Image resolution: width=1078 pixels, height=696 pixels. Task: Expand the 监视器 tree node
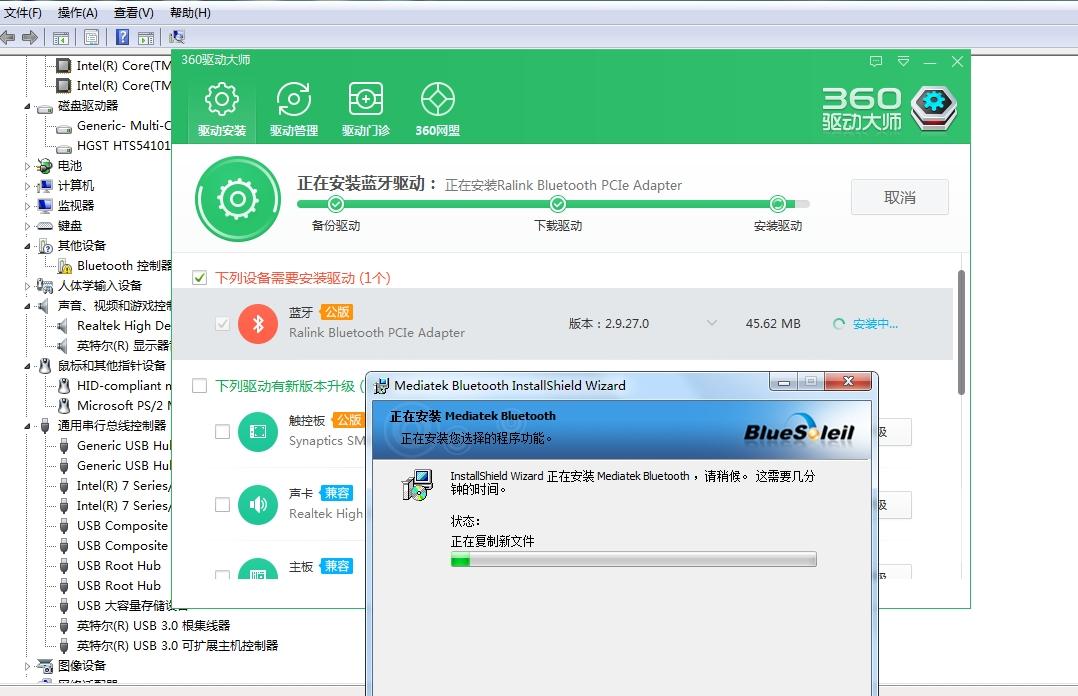28,206
